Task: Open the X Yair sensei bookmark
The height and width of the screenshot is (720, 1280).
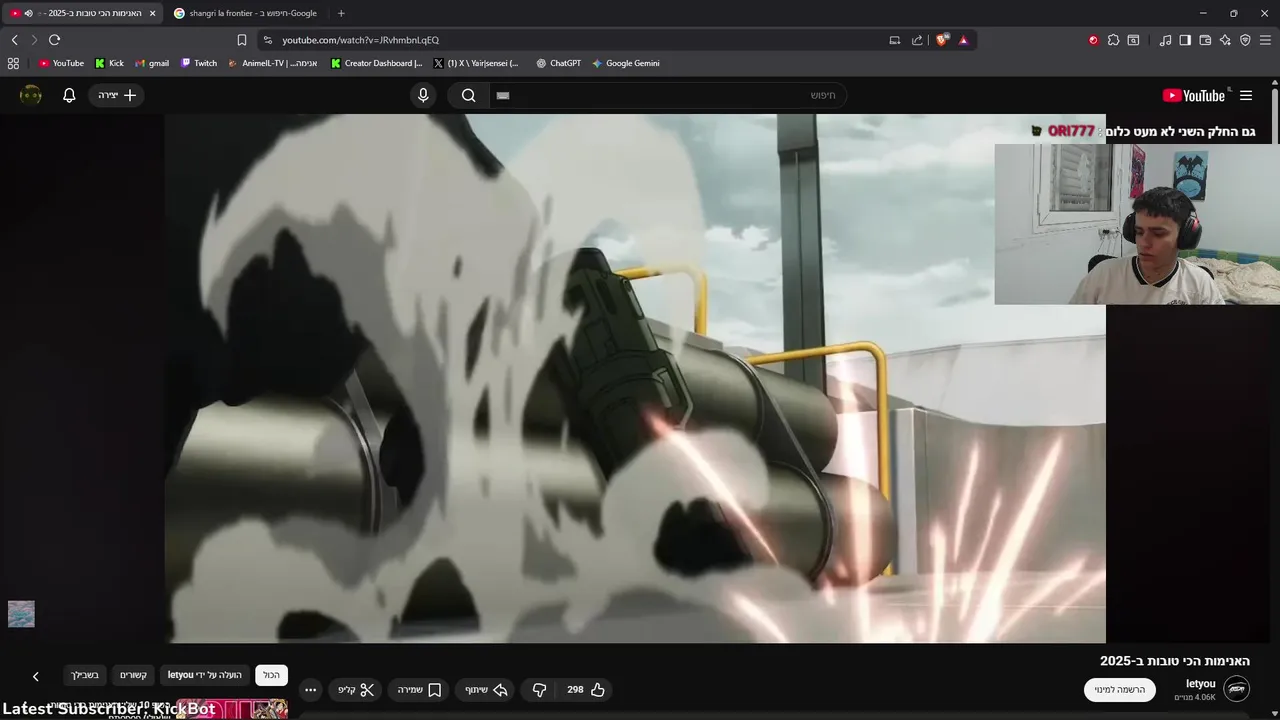Action: [476, 63]
